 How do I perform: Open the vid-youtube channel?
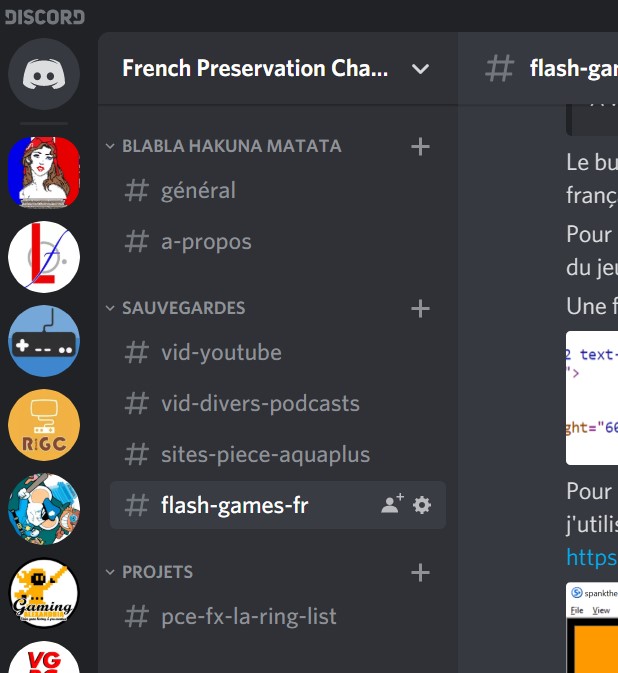click(x=278, y=352)
